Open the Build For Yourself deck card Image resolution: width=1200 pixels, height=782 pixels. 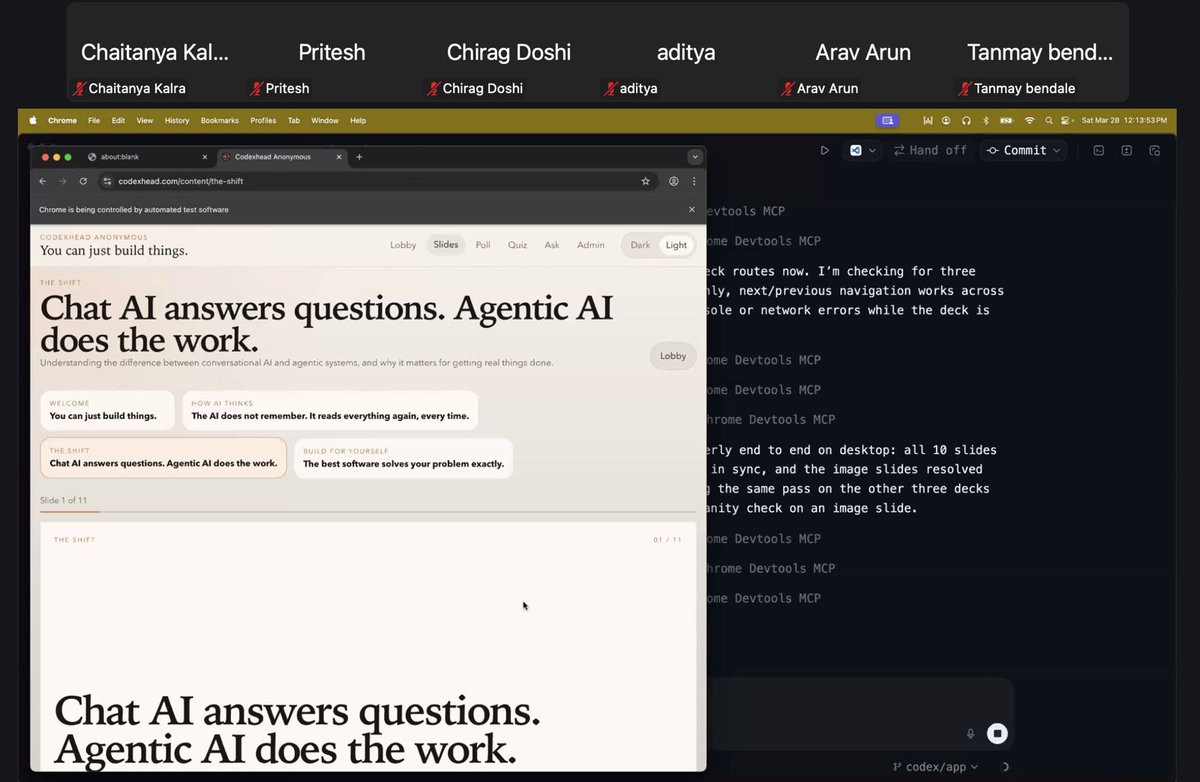click(x=403, y=458)
